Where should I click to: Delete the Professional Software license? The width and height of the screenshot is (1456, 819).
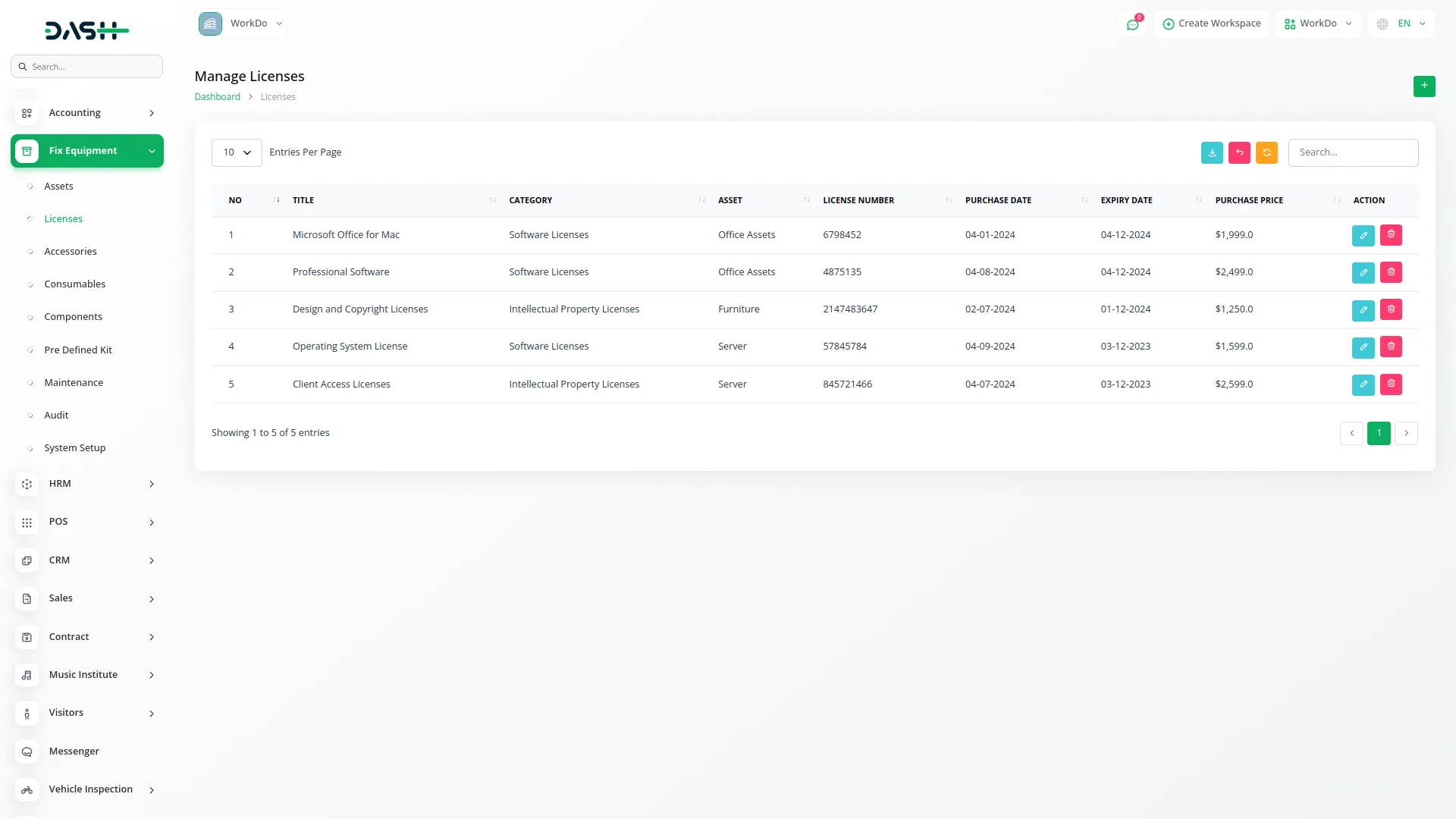click(x=1391, y=272)
